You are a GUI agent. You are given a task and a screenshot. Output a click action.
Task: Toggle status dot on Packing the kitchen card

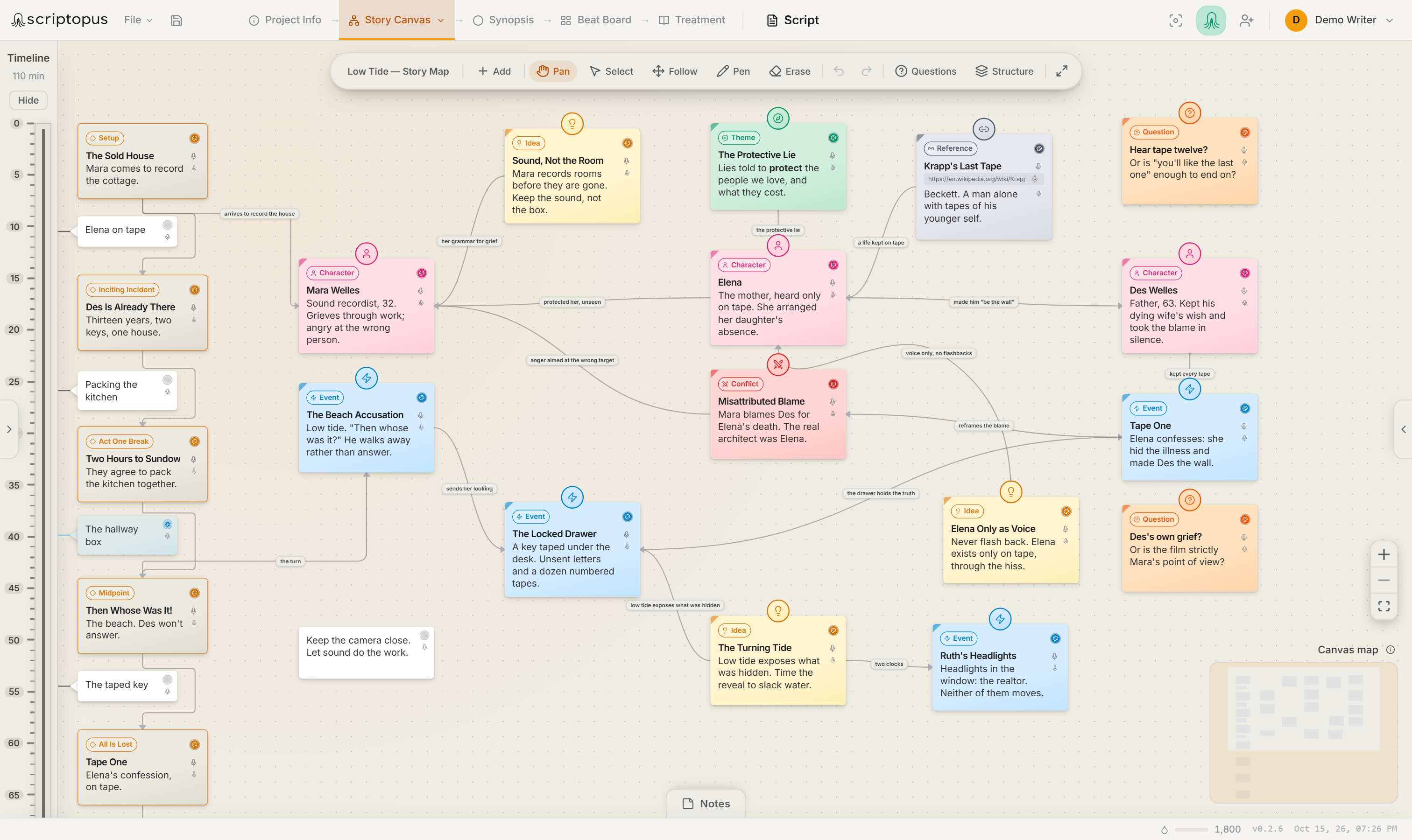coord(167,379)
